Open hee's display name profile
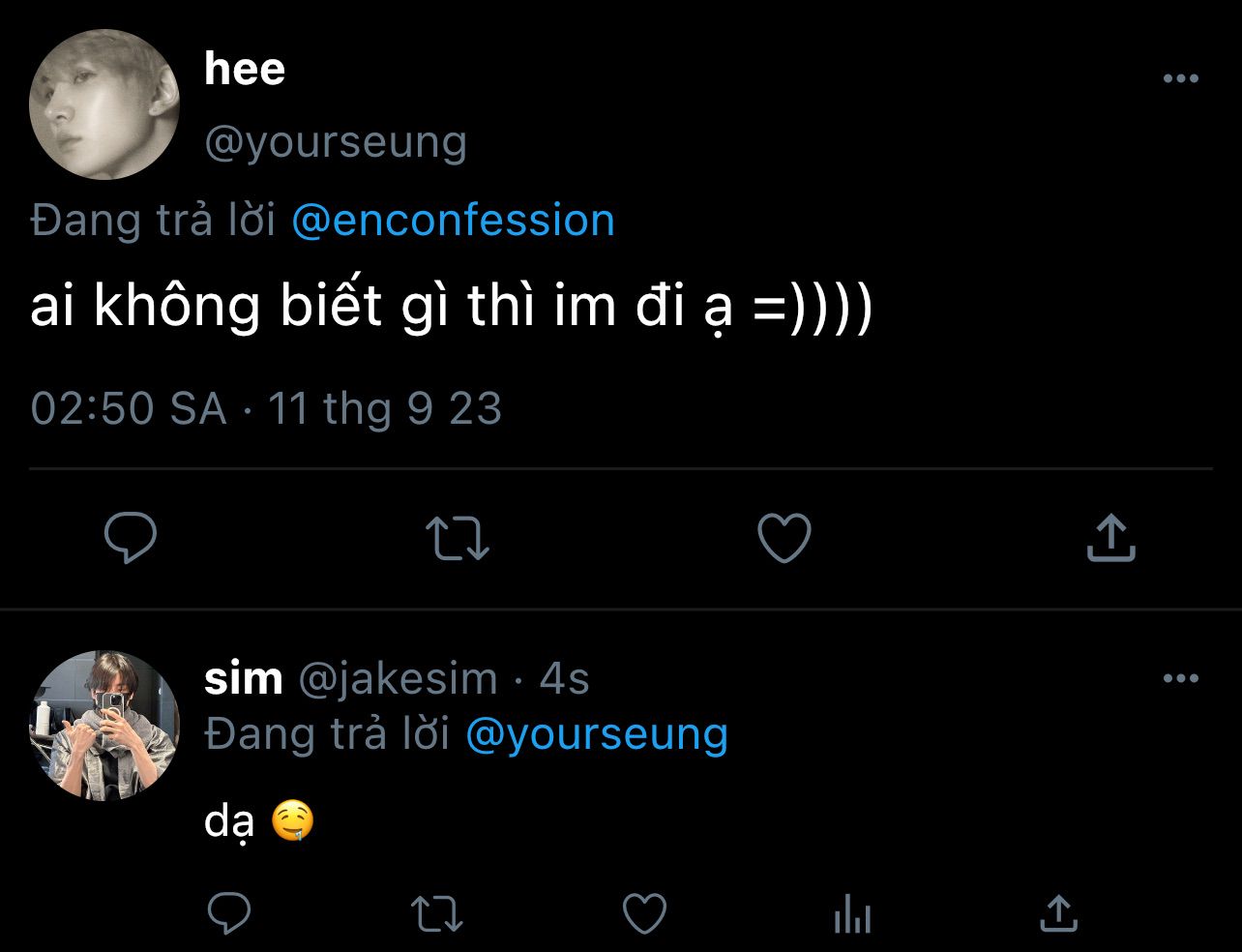Image resolution: width=1242 pixels, height=952 pixels. click(245, 70)
